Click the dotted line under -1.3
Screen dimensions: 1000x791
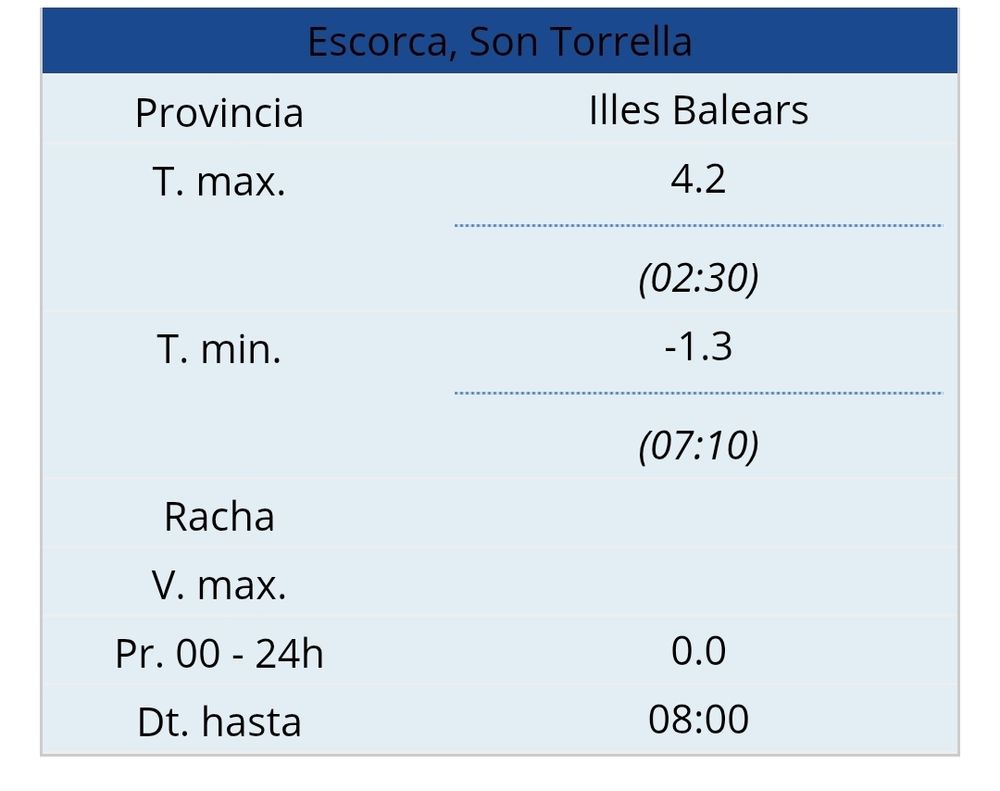698,393
